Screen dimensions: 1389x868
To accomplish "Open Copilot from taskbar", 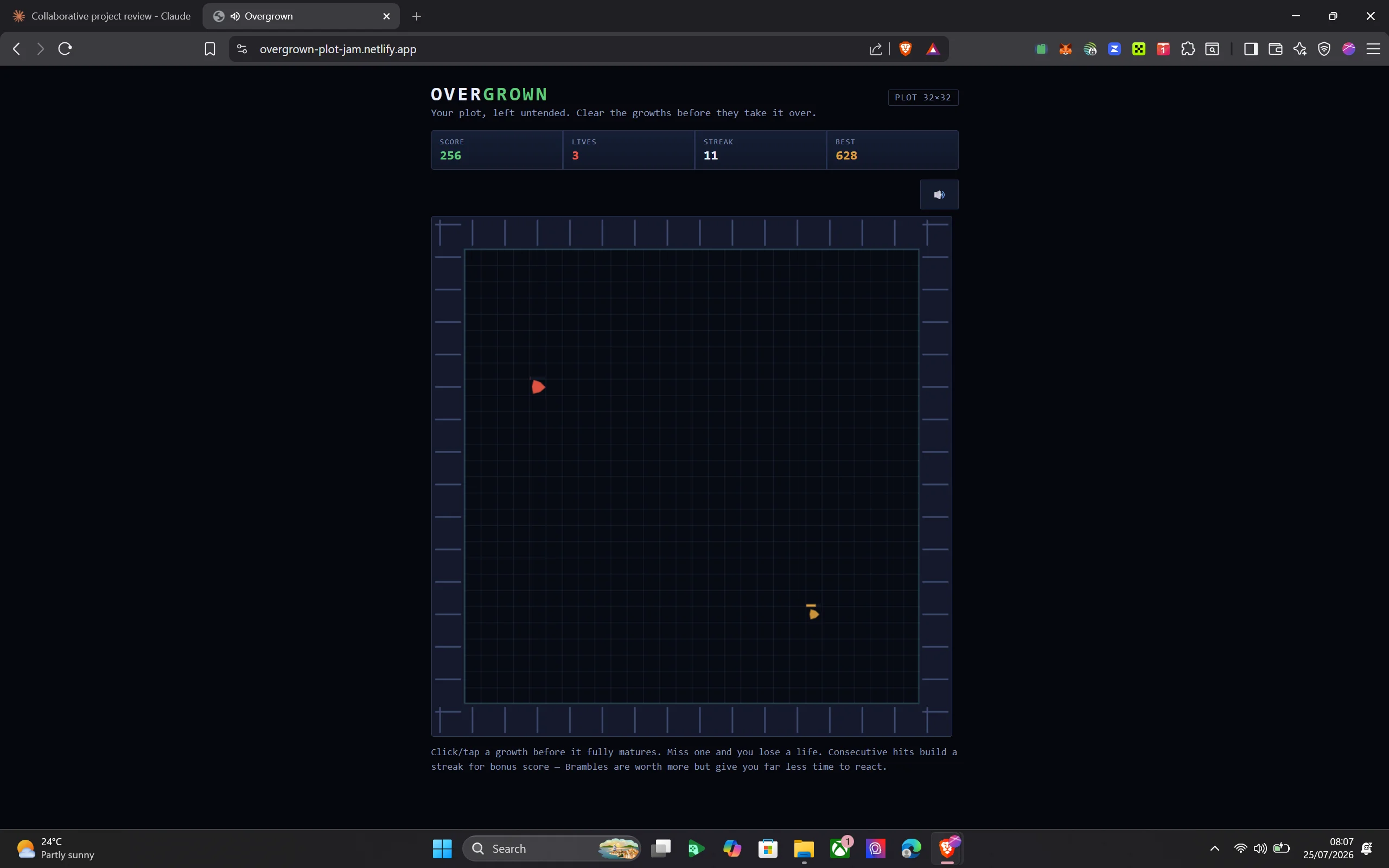I will [732, 848].
